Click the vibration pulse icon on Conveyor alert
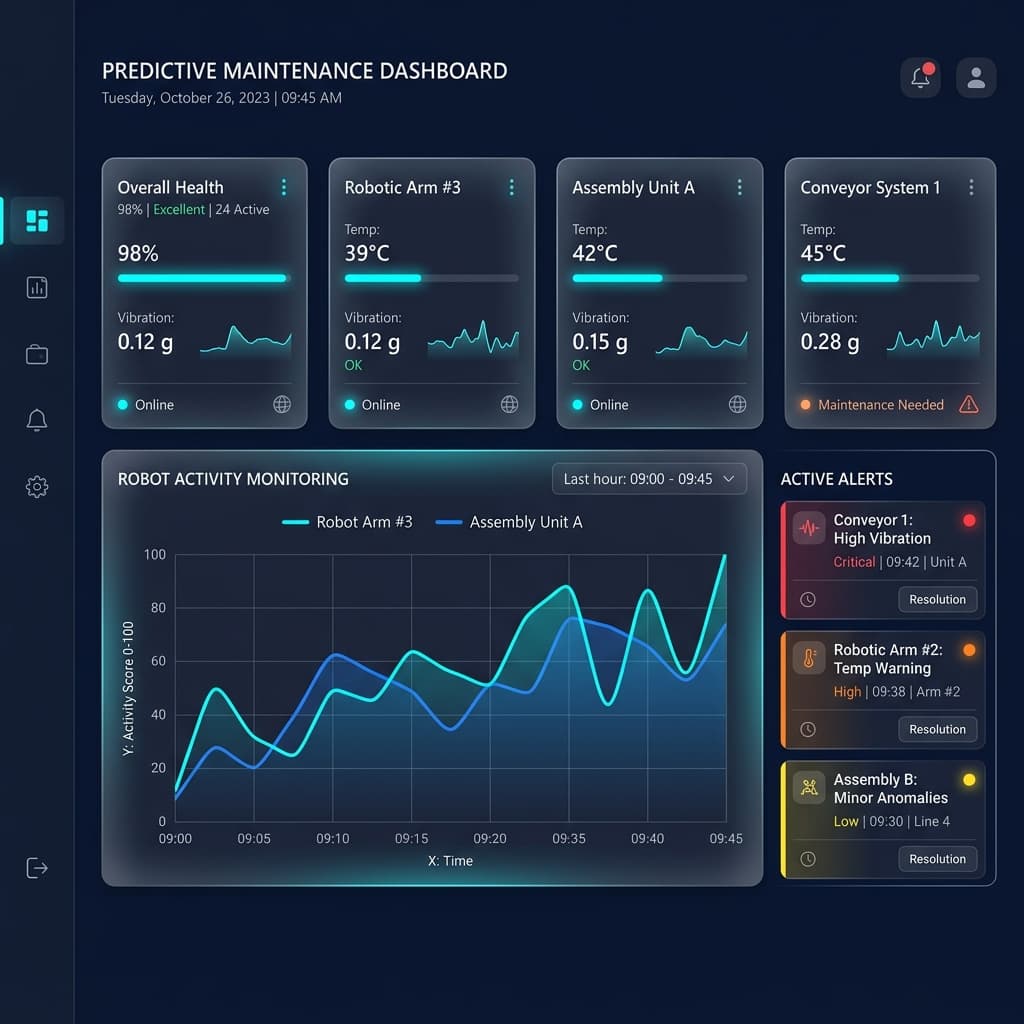1024x1024 pixels. [809, 528]
